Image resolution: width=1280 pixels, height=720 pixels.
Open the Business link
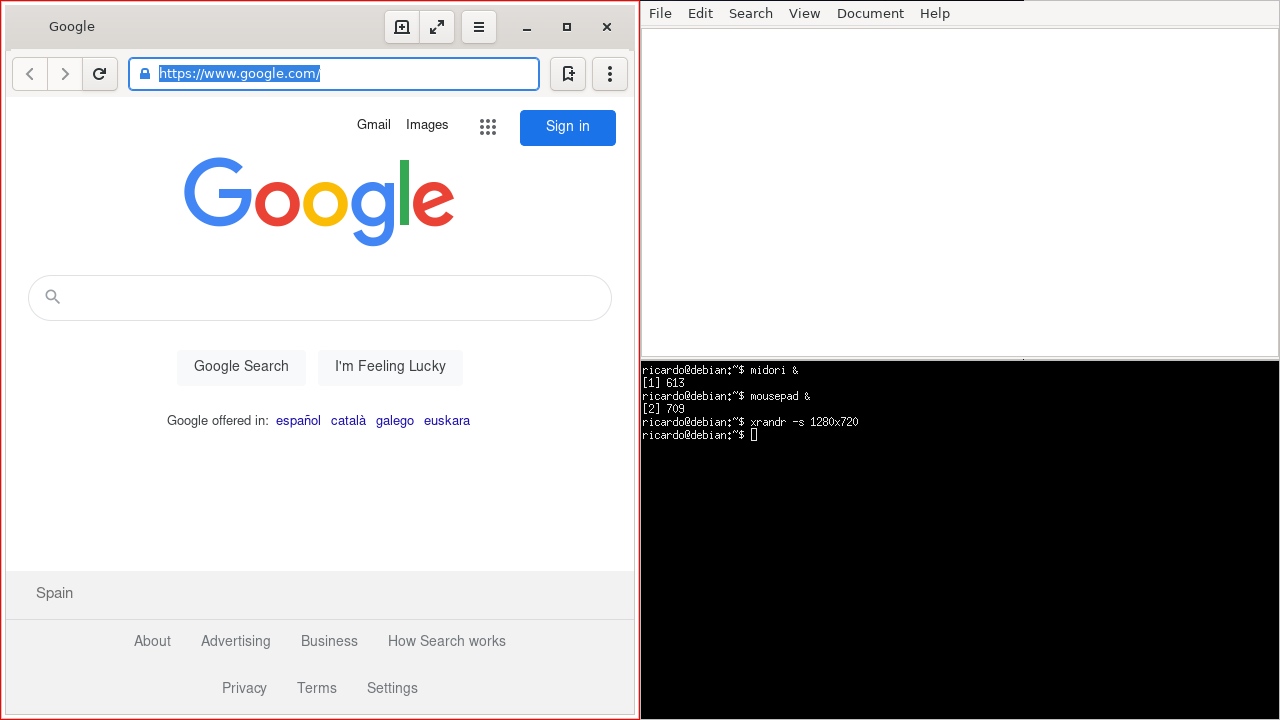(329, 641)
